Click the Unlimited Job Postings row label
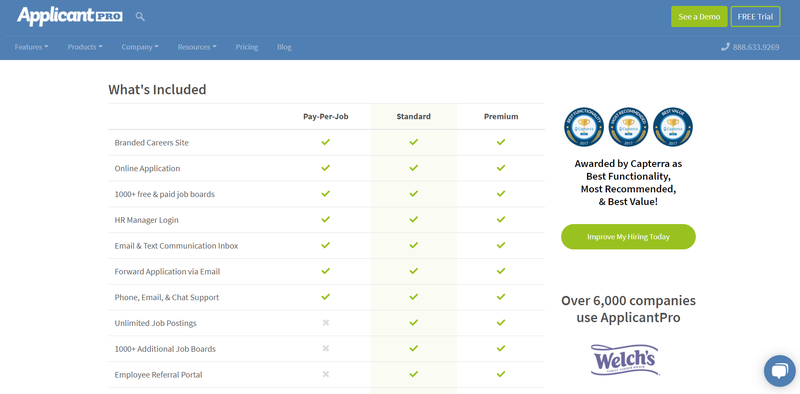This screenshot has height=394, width=800. point(155,323)
